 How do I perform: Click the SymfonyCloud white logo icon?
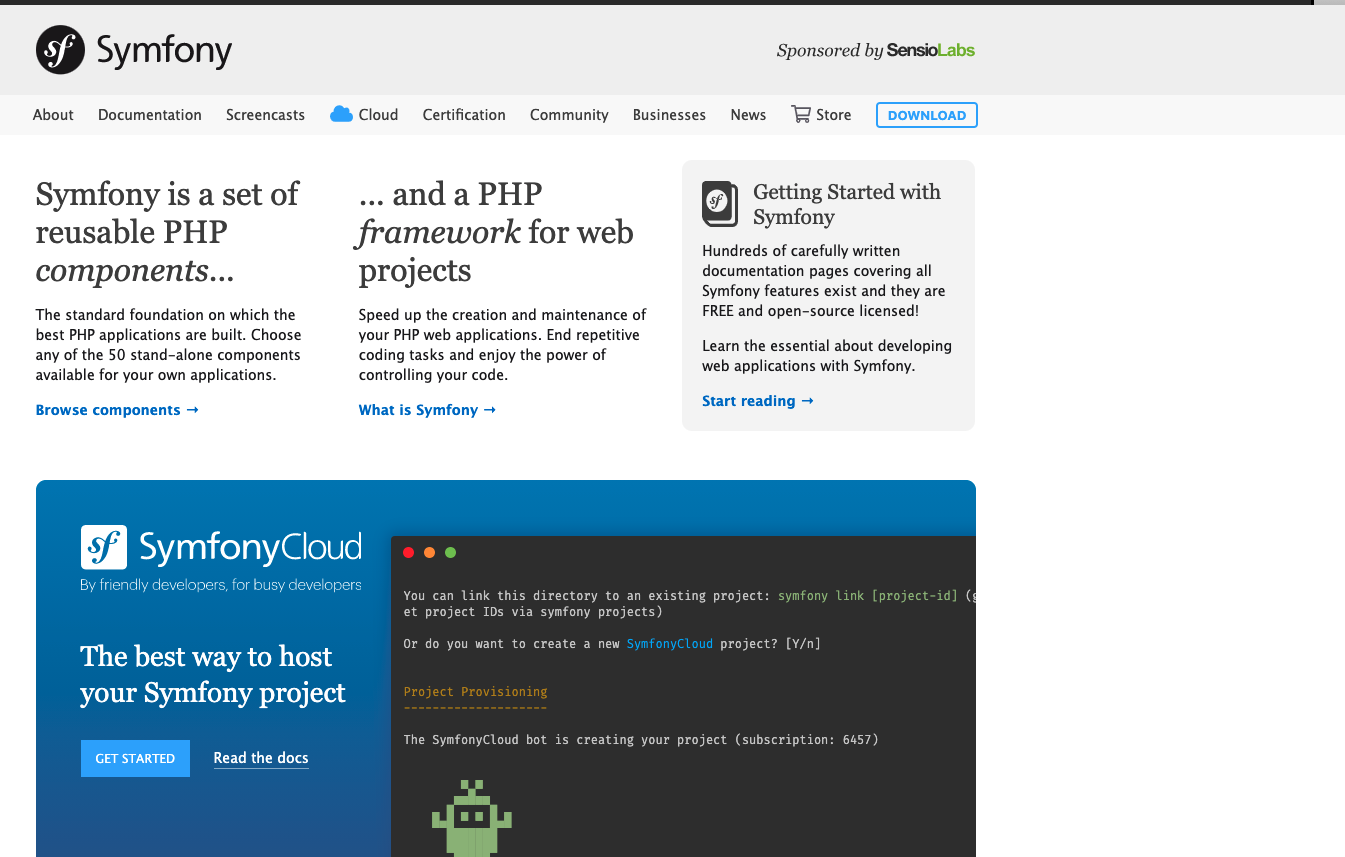[104, 547]
